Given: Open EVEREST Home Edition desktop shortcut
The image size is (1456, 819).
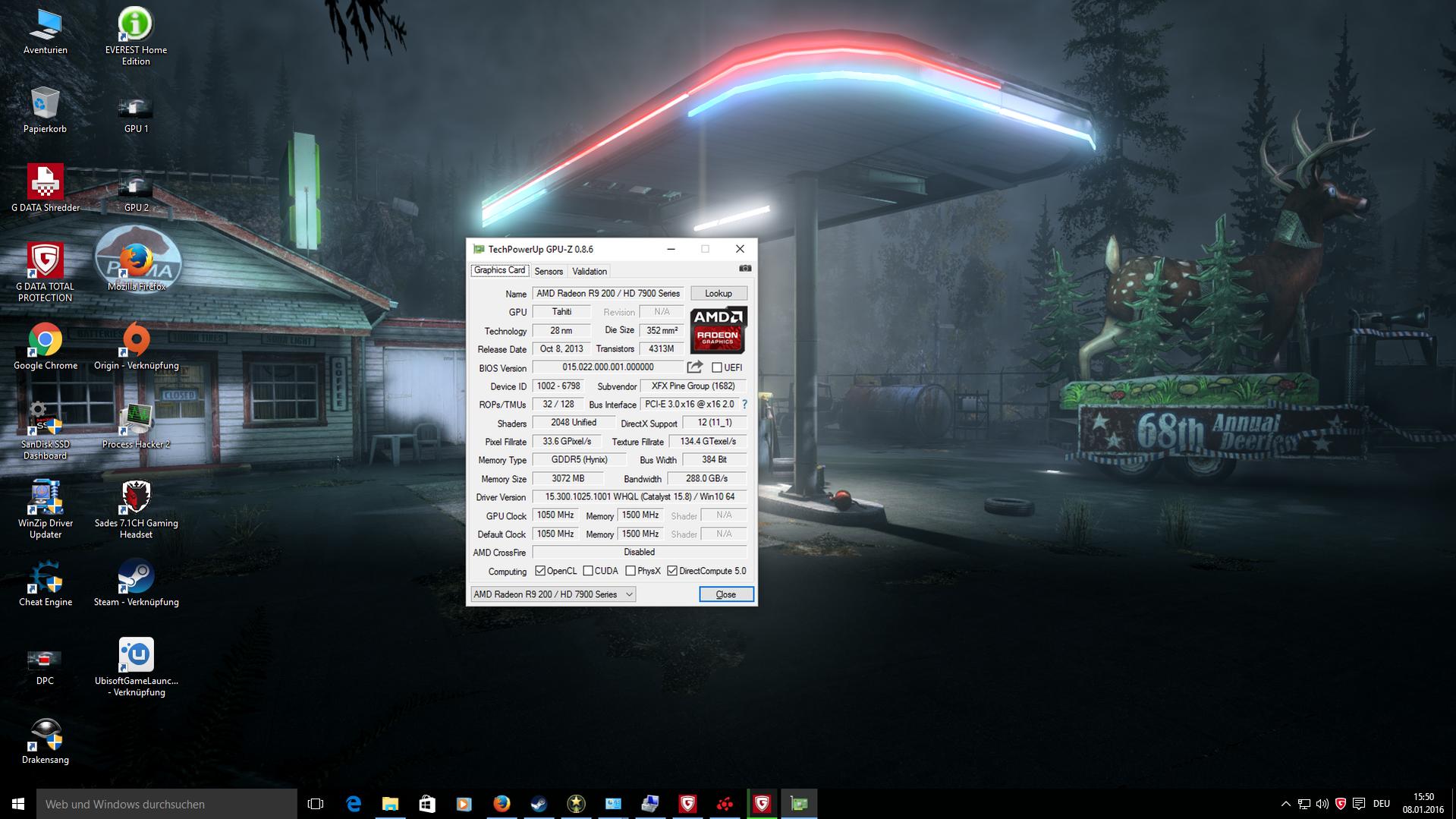Looking at the screenshot, I should [136, 36].
